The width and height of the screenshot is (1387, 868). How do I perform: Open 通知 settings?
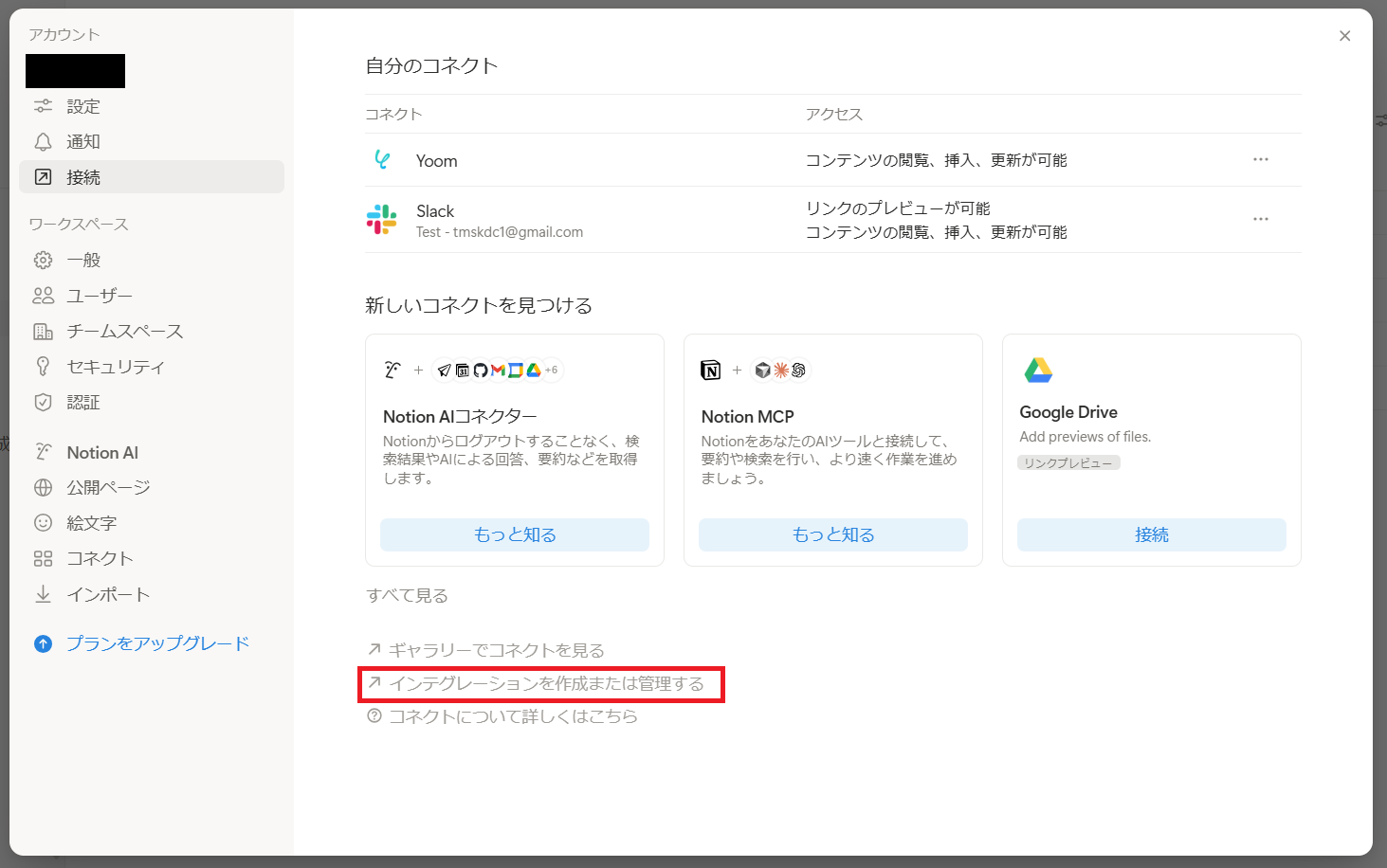[152, 142]
